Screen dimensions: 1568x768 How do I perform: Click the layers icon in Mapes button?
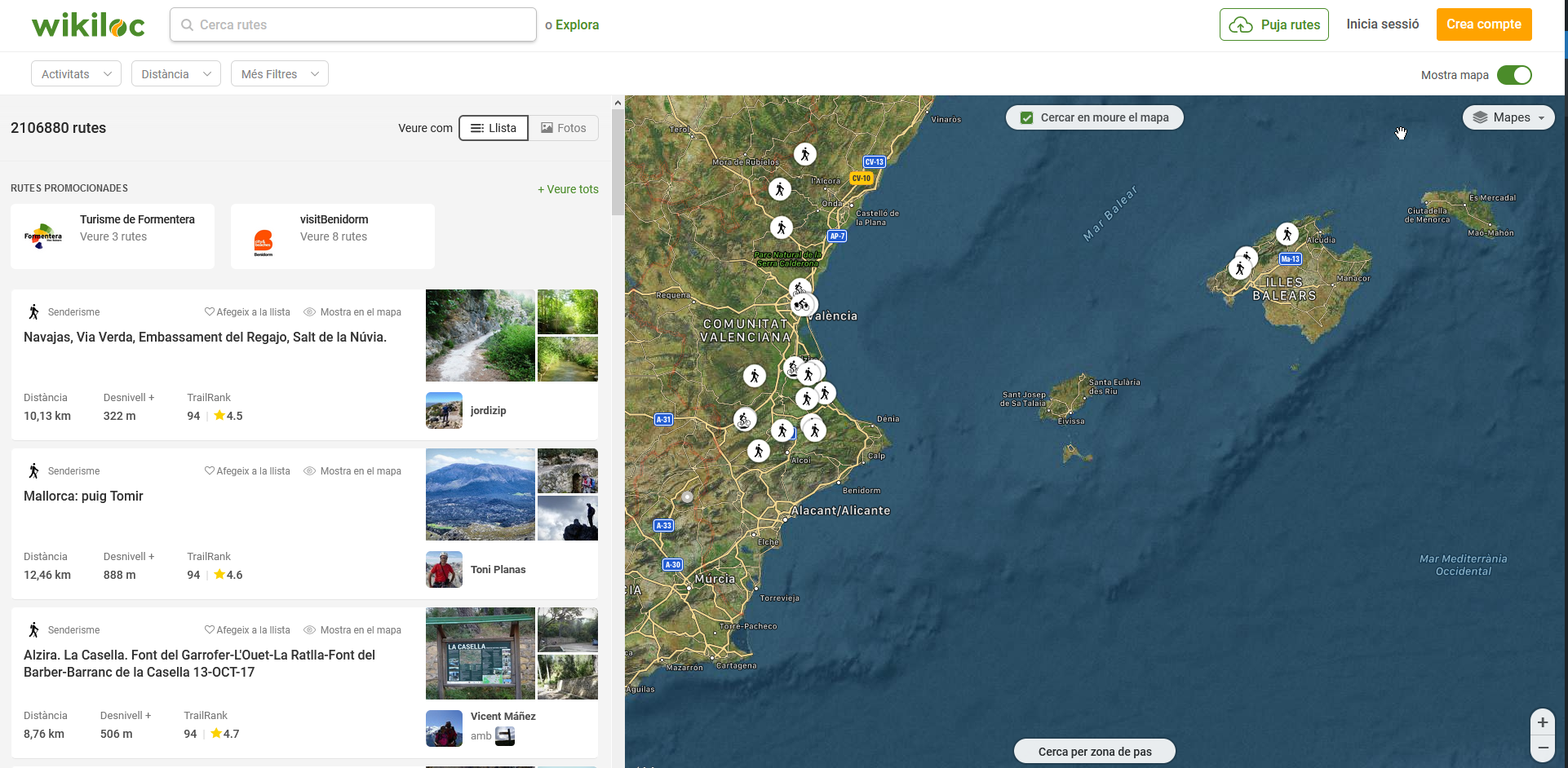(1481, 117)
